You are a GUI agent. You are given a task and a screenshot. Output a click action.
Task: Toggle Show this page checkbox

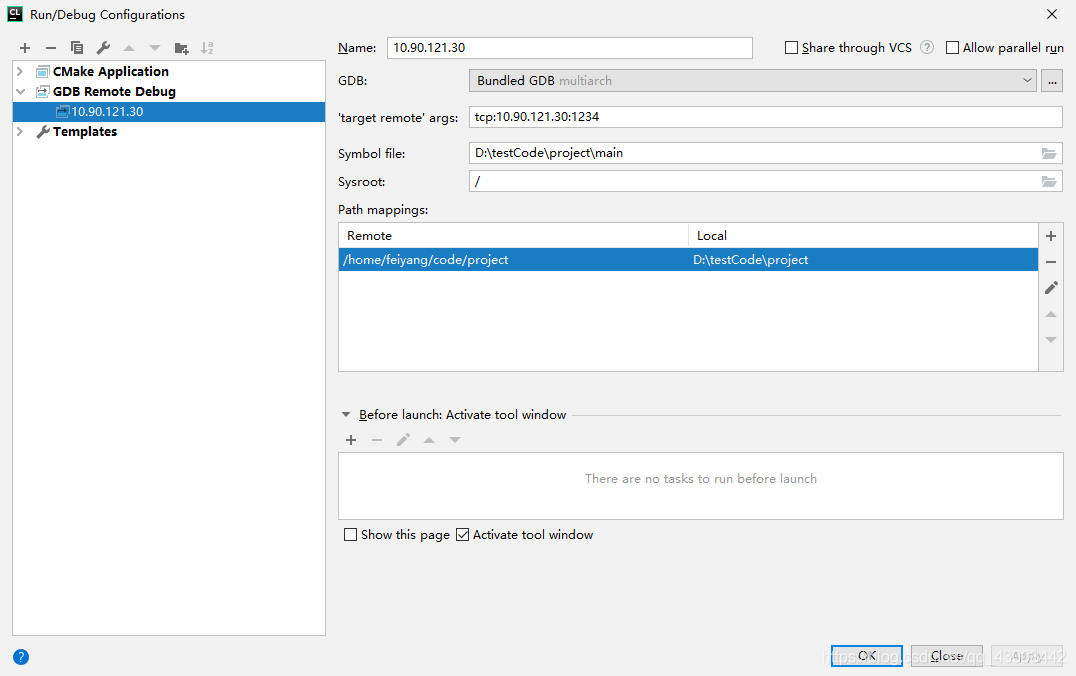351,535
